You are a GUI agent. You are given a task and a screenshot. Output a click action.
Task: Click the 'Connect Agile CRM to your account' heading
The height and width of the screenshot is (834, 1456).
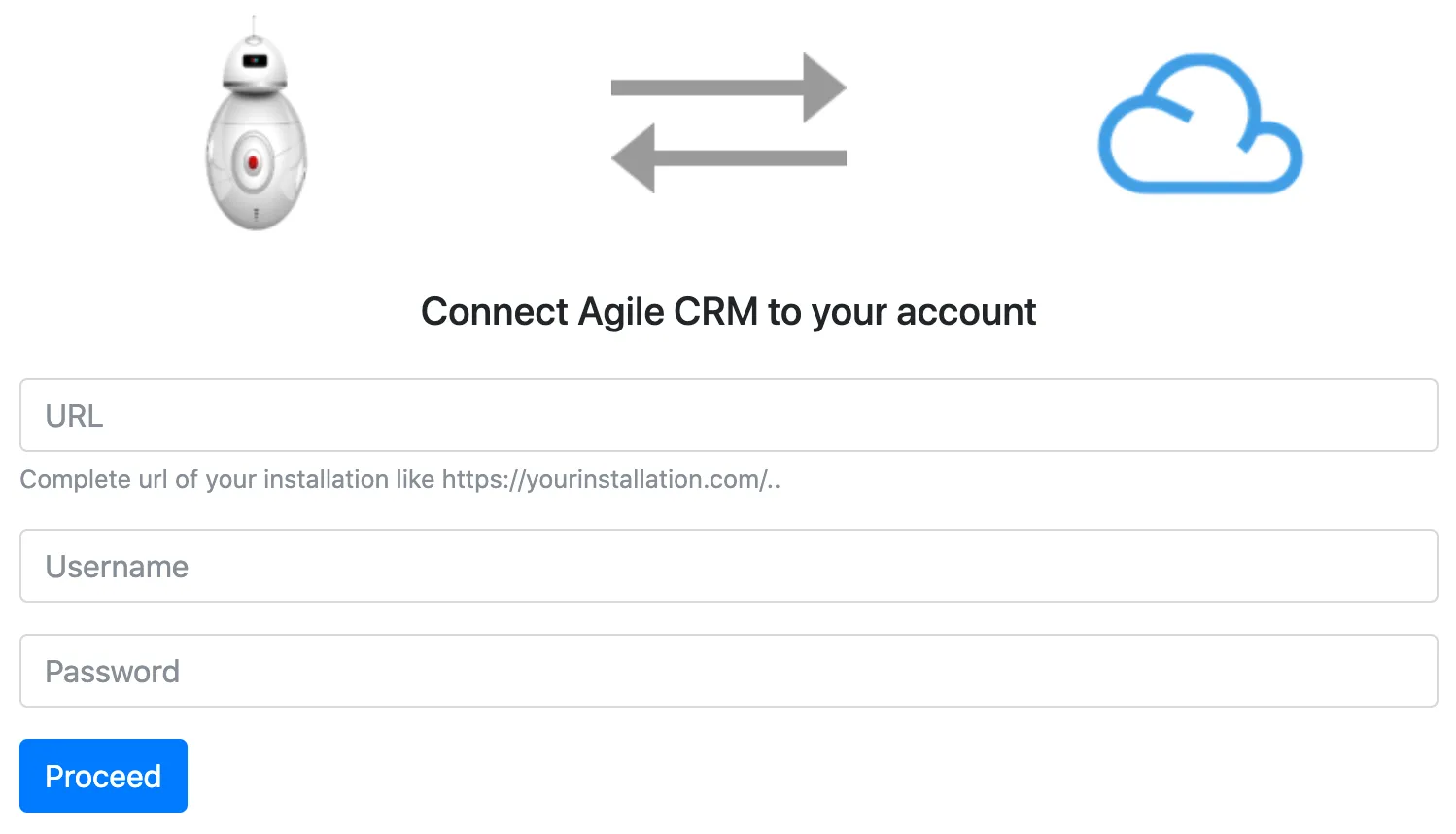click(x=728, y=312)
